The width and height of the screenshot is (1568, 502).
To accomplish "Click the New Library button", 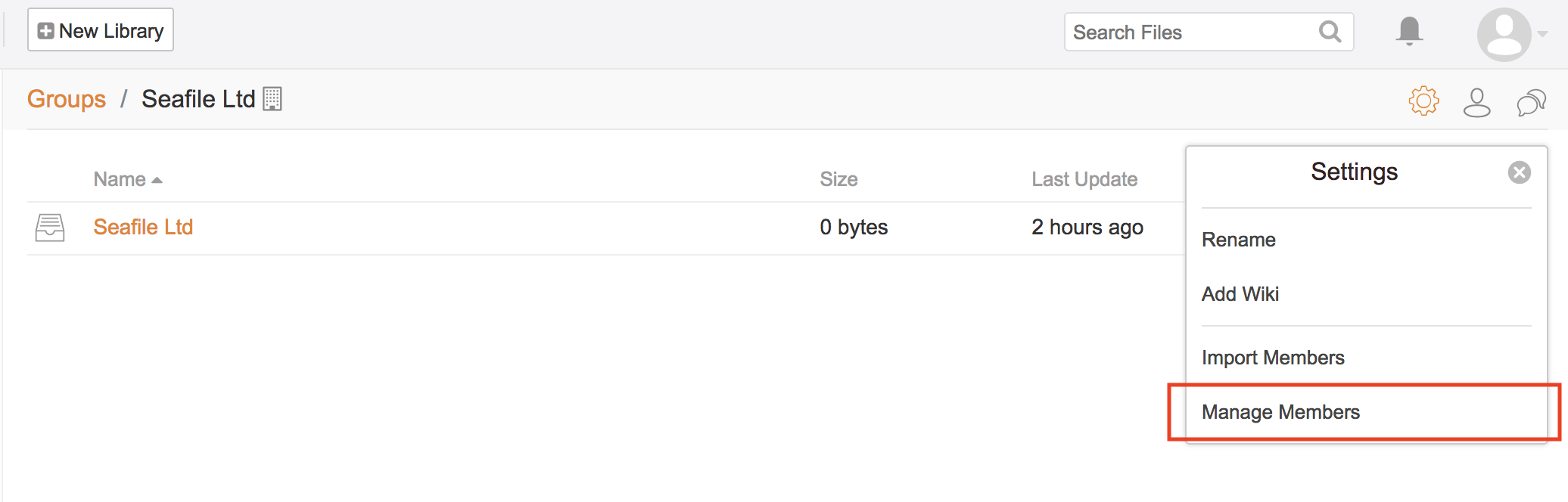I will point(101,30).
